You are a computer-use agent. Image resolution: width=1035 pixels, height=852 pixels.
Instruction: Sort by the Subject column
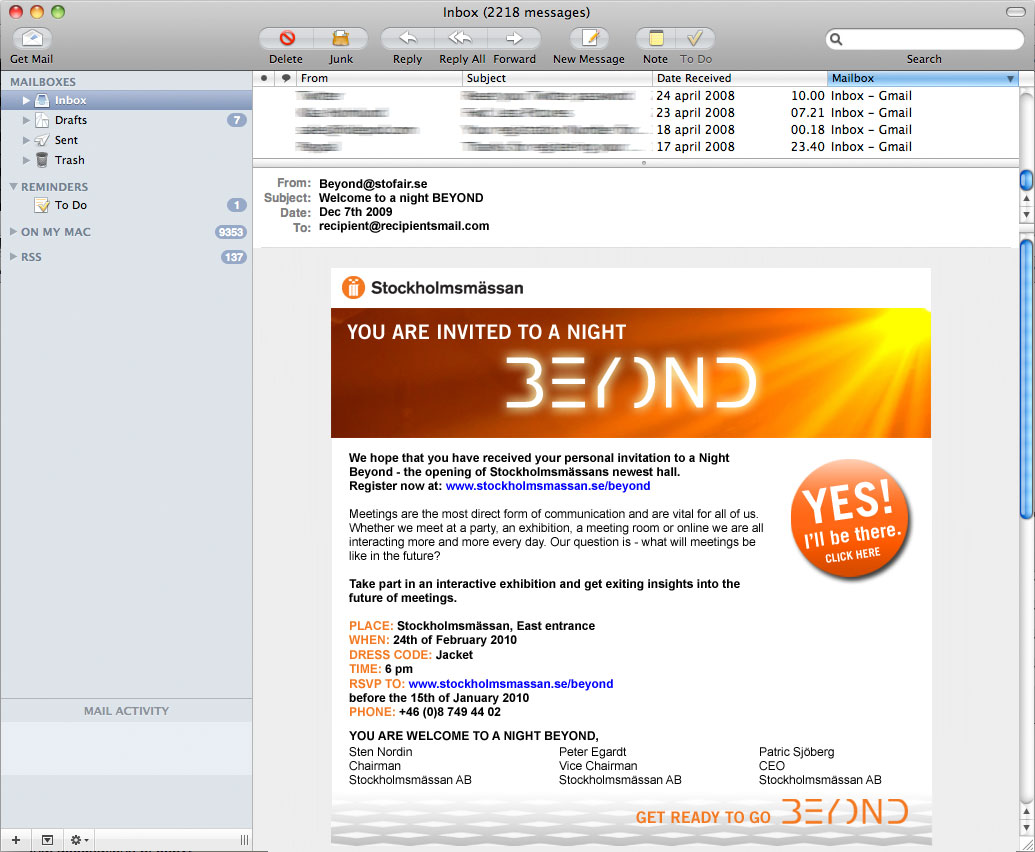(x=556, y=78)
